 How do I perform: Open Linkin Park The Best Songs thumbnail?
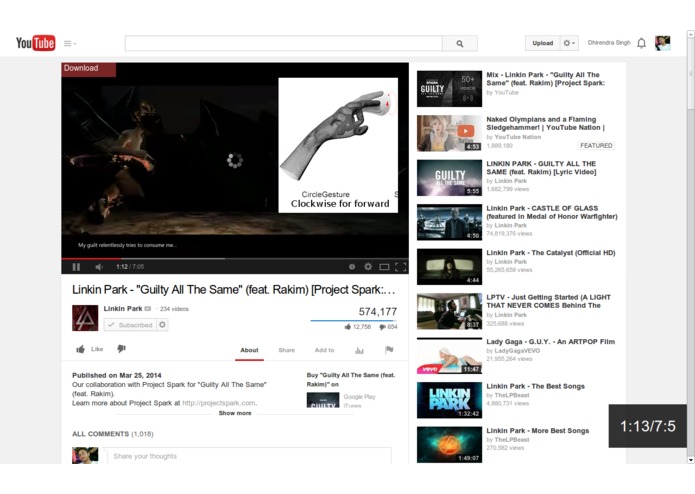click(x=449, y=400)
